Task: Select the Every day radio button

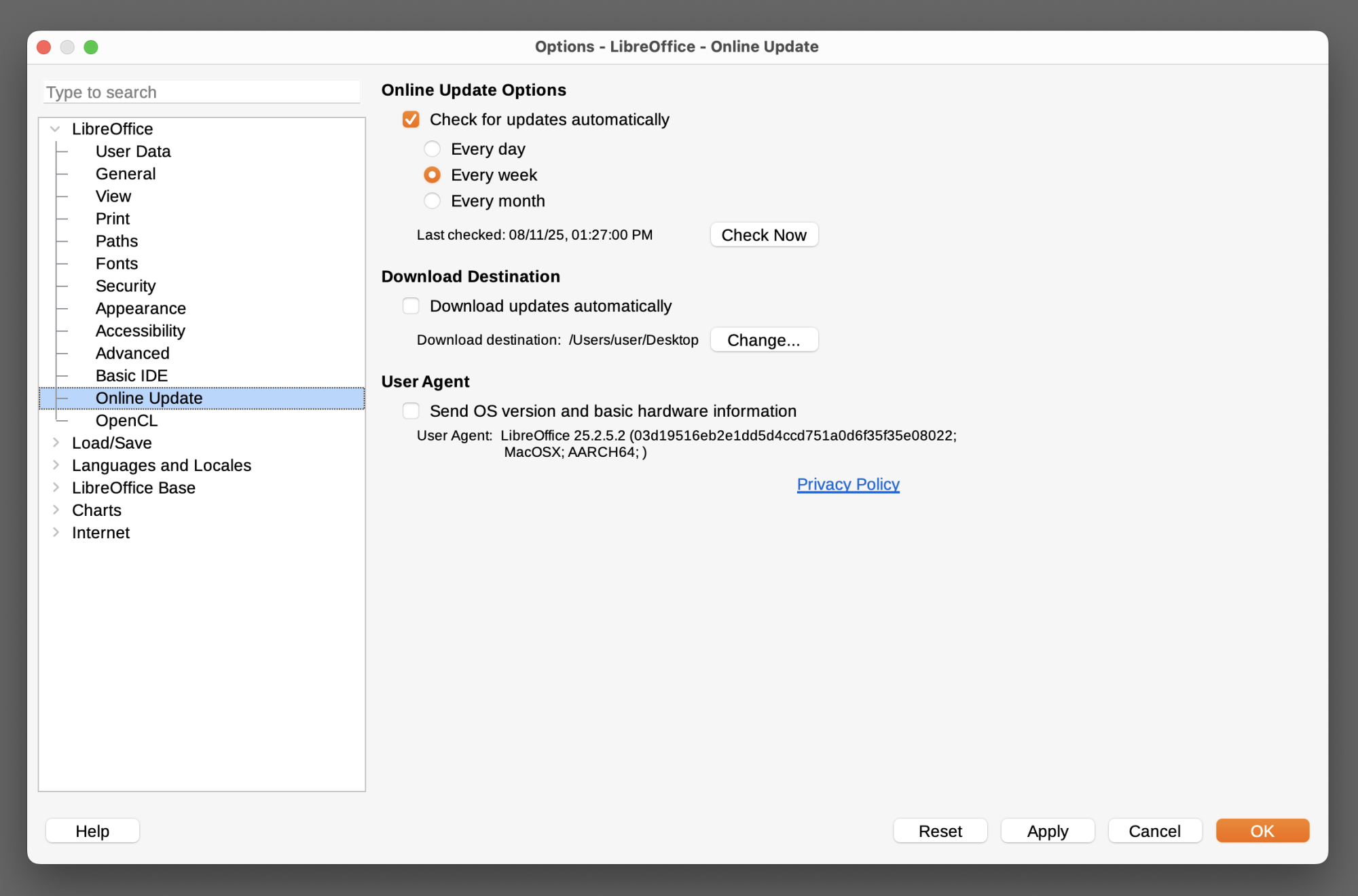Action: coord(432,149)
